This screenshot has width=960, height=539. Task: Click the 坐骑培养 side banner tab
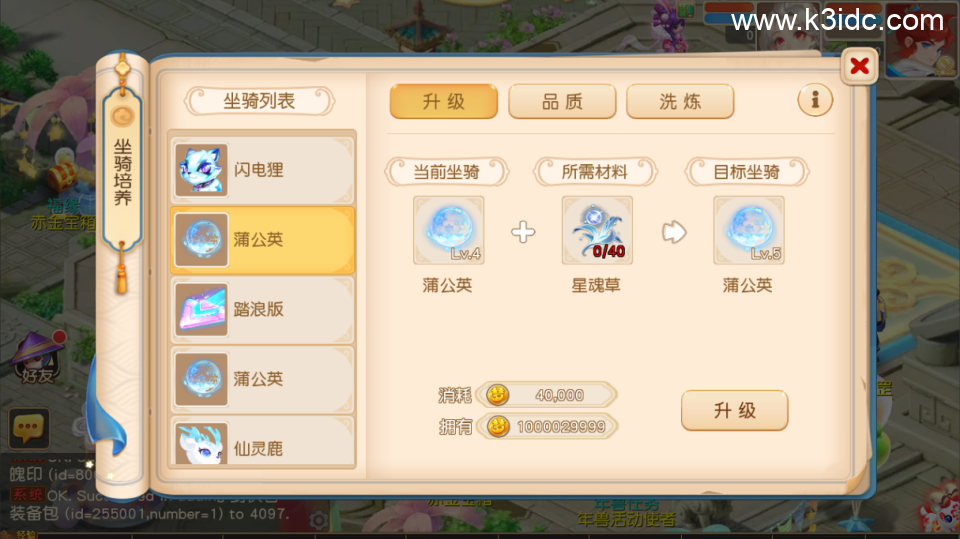pos(122,172)
